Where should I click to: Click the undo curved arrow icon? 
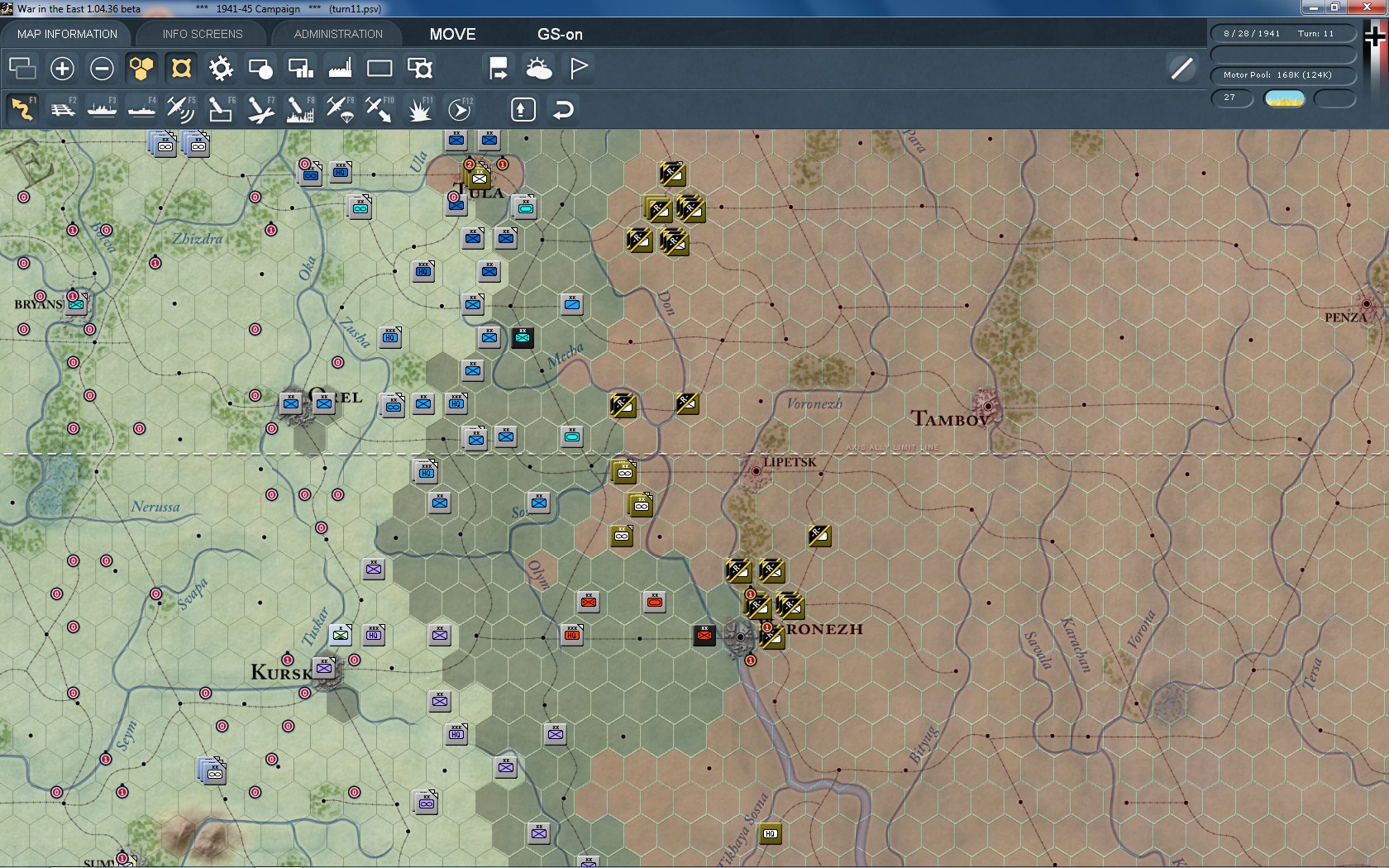[563, 109]
